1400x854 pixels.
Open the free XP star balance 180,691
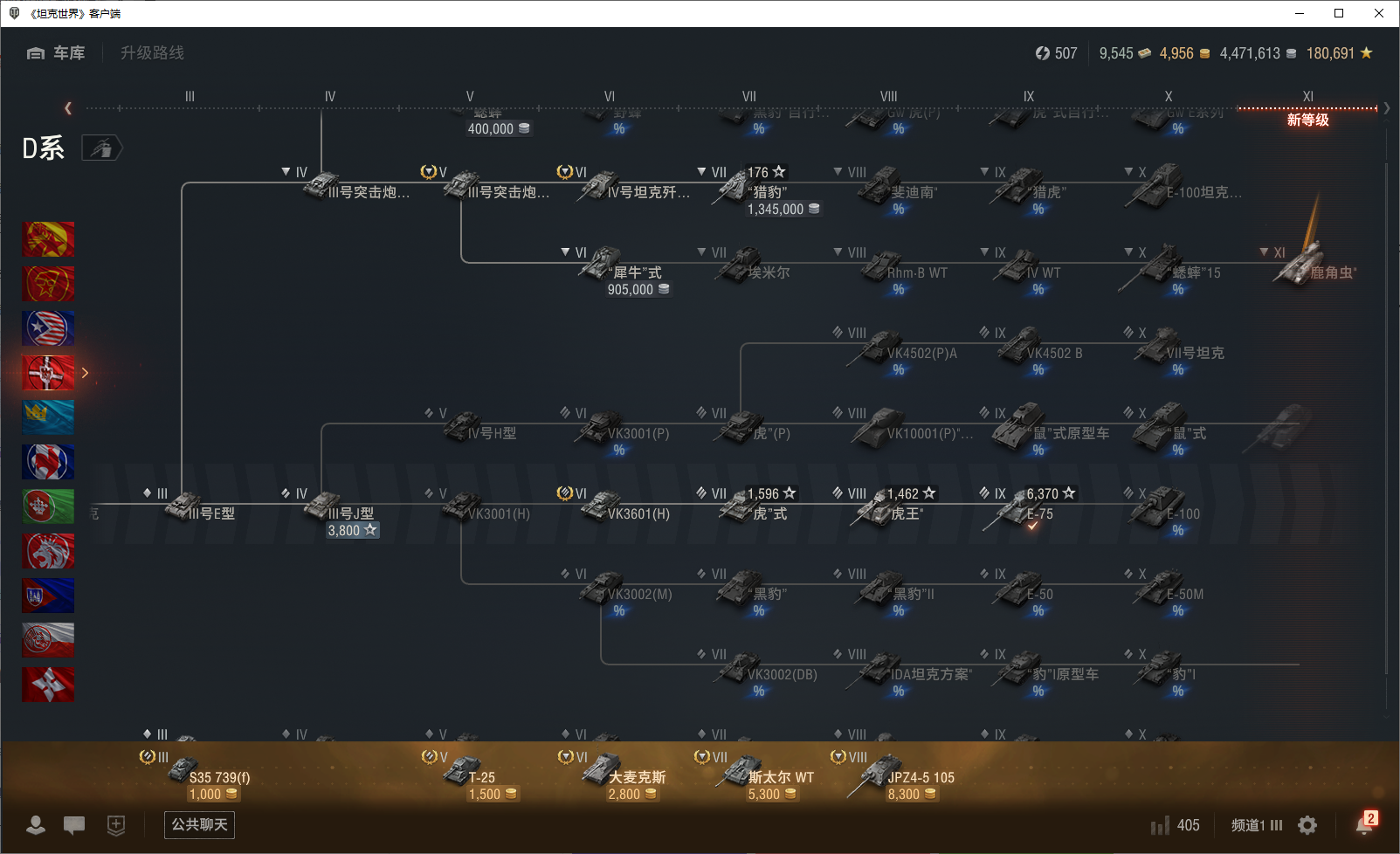click(x=1340, y=53)
